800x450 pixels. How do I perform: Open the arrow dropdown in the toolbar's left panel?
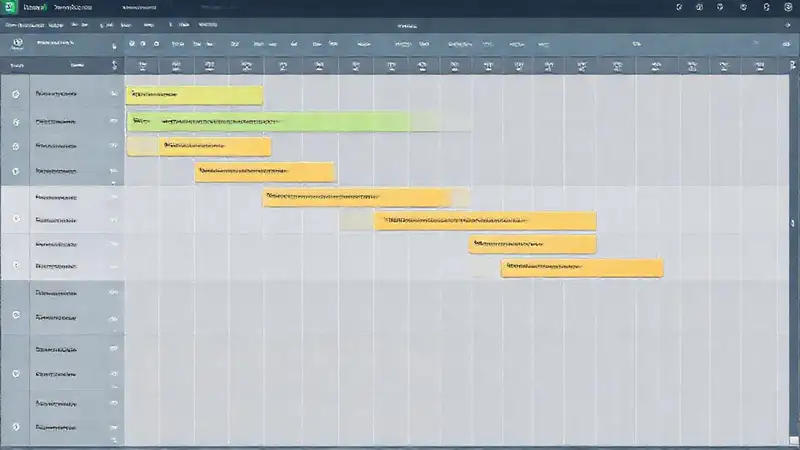click(114, 46)
